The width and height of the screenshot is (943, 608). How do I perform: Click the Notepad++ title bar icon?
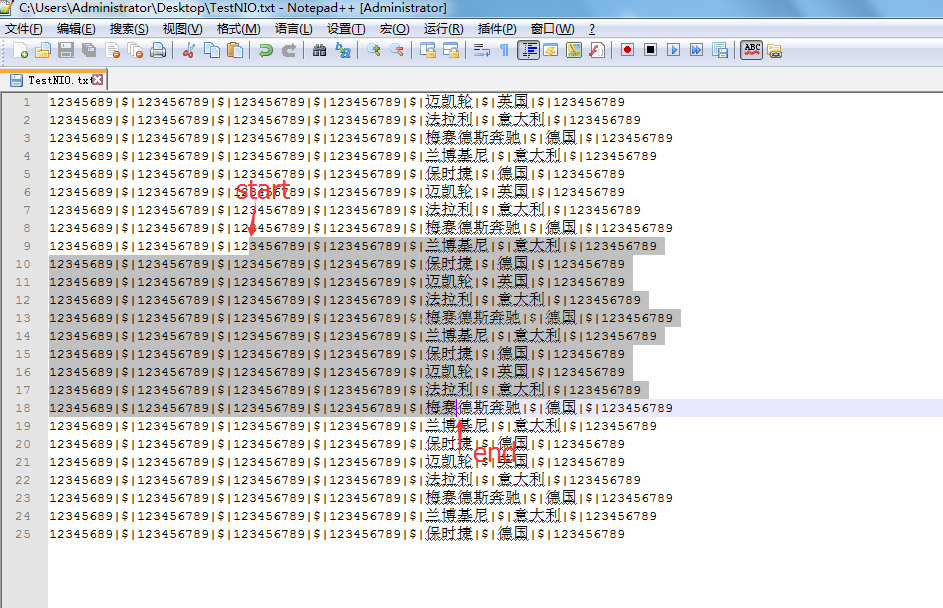click(7, 7)
